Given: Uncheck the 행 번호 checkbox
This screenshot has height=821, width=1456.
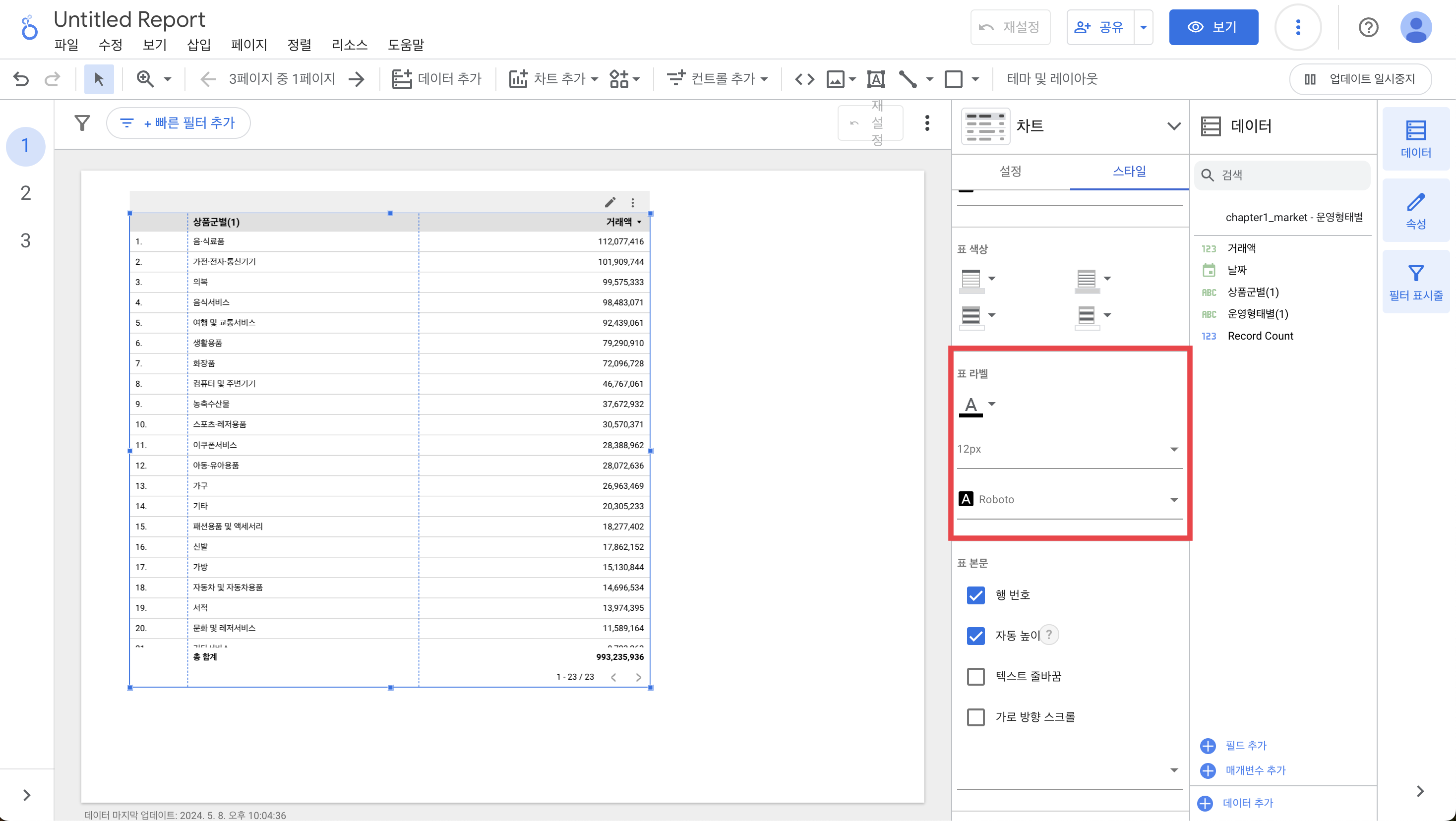Looking at the screenshot, I should pos(975,595).
